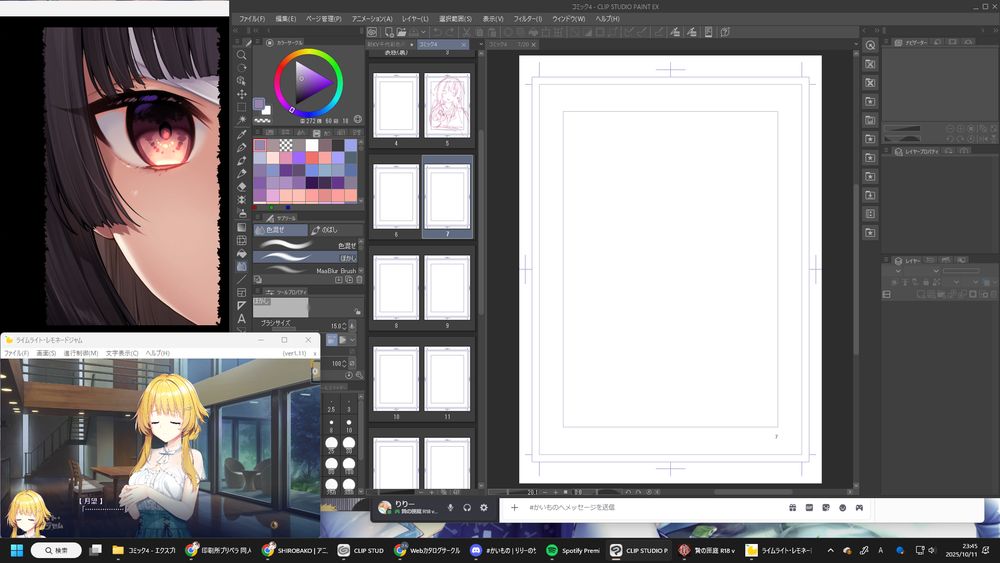The image size is (1000, 563).
Task: Deafen with headphones icon in Discord
Action: 467,508
